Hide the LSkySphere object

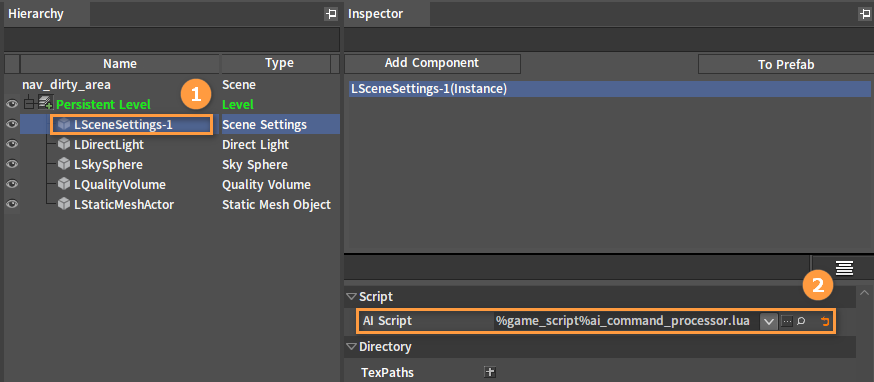pos(12,165)
